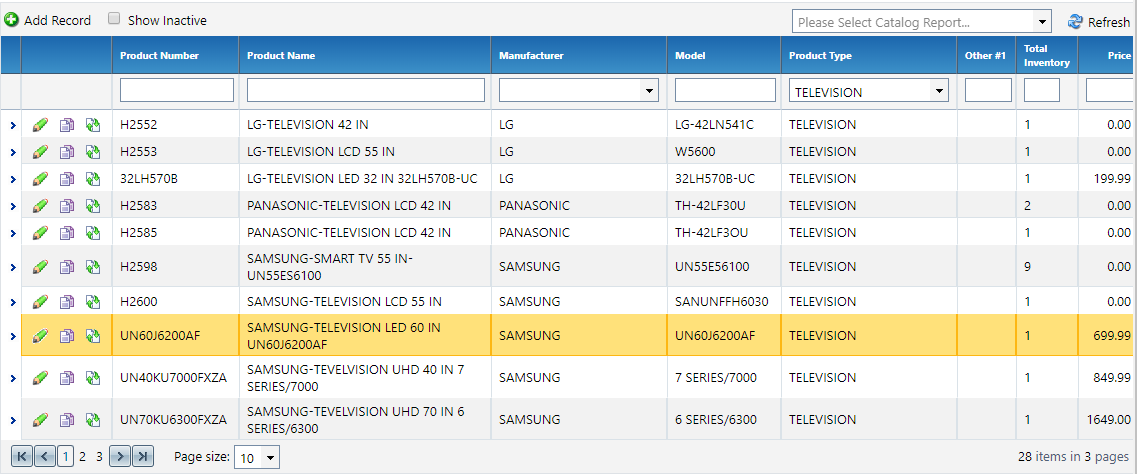
Task: Click the Total Inventory filter field
Action: [x=1041, y=90]
